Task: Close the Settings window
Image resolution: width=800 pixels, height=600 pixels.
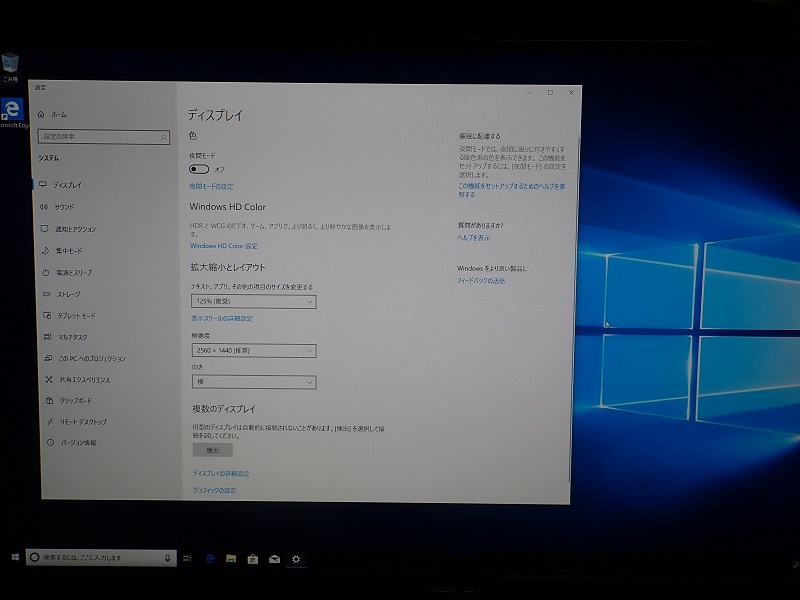Action: (x=571, y=92)
